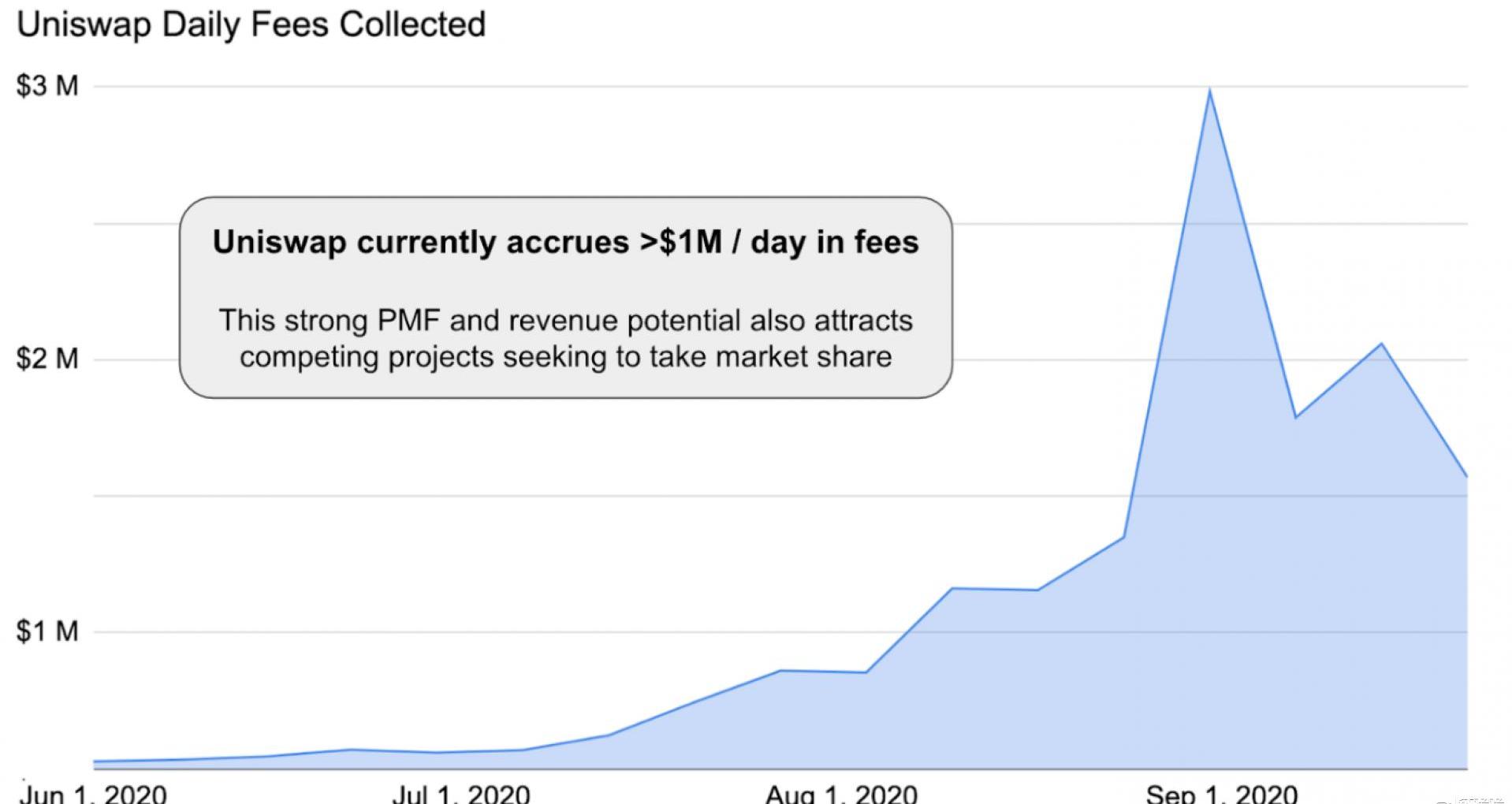Click the $2 M y-axis label
The height and width of the screenshot is (804, 1512).
[47, 359]
